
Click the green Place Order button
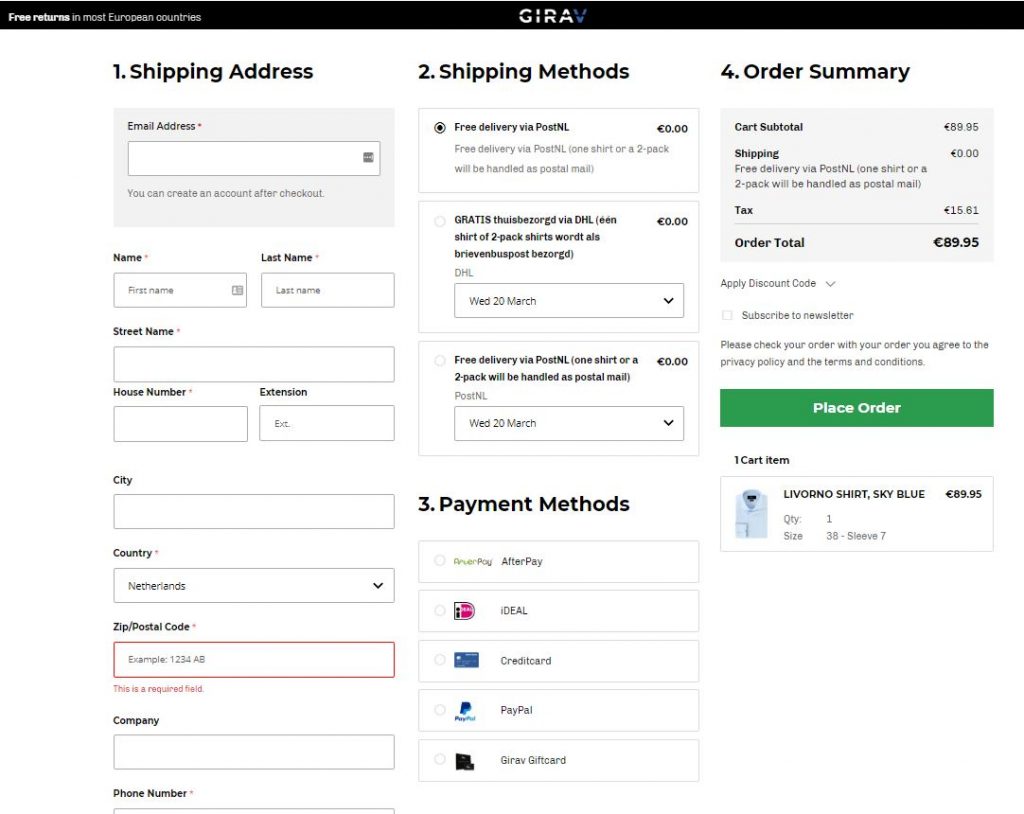tap(857, 408)
